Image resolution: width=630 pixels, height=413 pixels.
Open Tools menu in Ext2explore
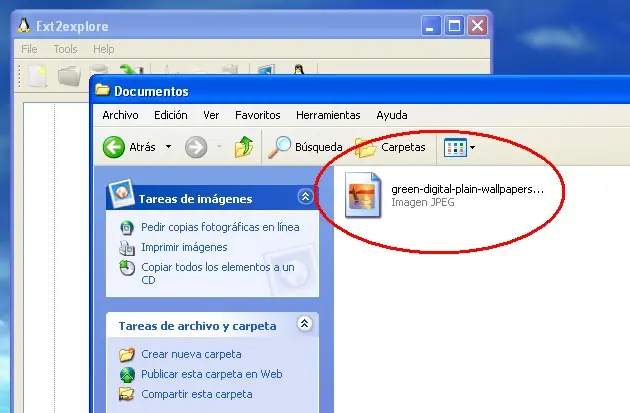[65, 49]
